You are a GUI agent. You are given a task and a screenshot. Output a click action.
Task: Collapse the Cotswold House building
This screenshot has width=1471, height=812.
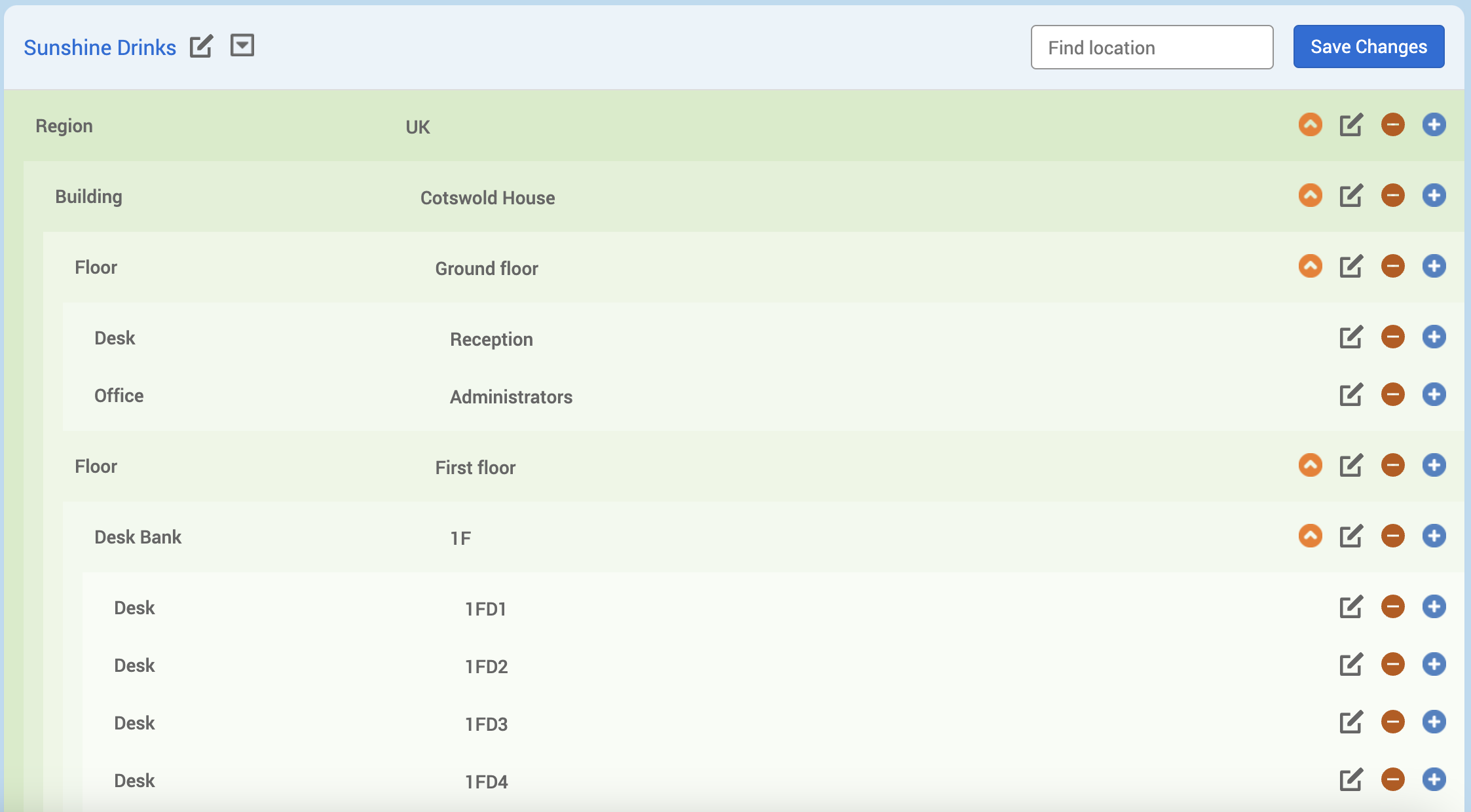tap(1310, 195)
